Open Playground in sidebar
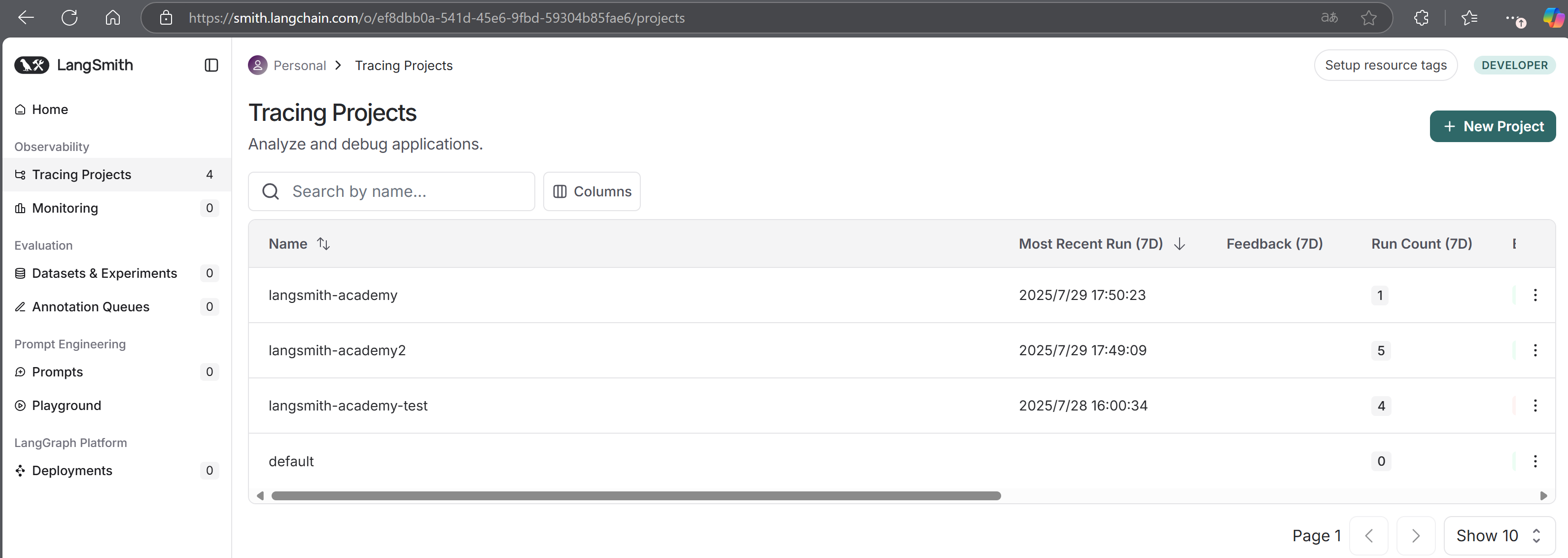The image size is (1568, 558). pos(116,406)
